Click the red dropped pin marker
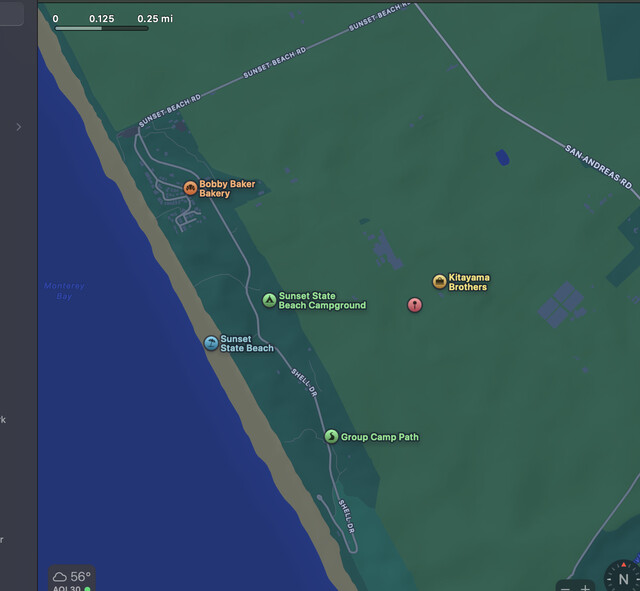 (415, 305)
